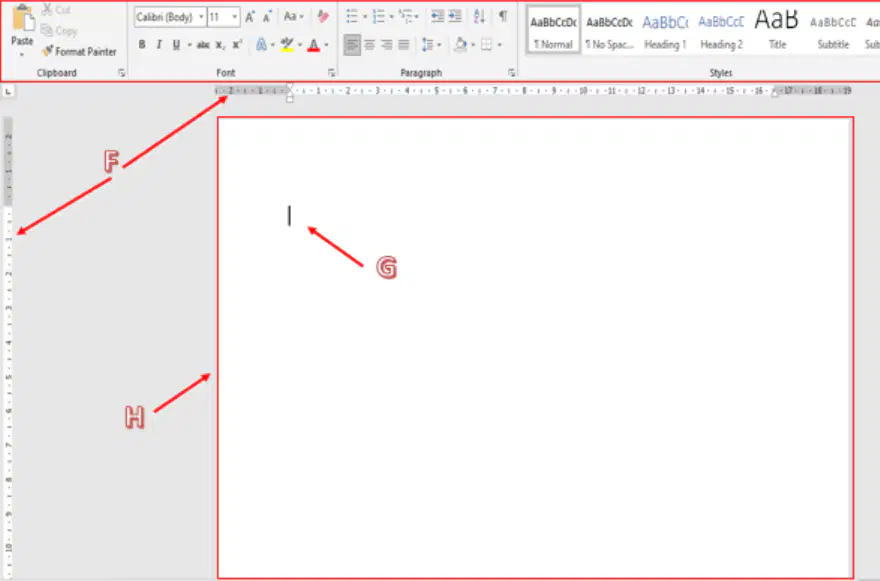Click the Borders icon
This screenshot has width=880, height=581.
click(x=487, y=45)
